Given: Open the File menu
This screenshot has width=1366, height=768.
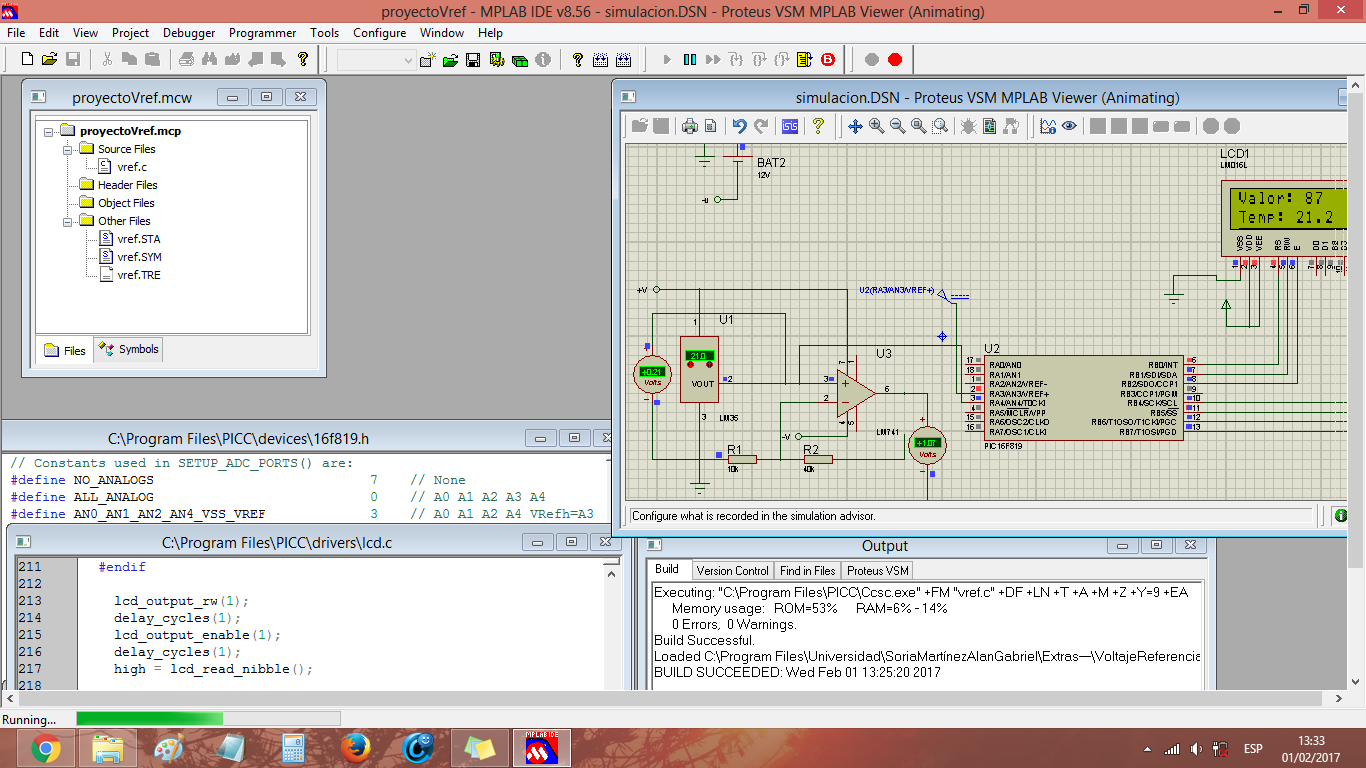Looking at the screenshot, I should (x=16, y=33).
